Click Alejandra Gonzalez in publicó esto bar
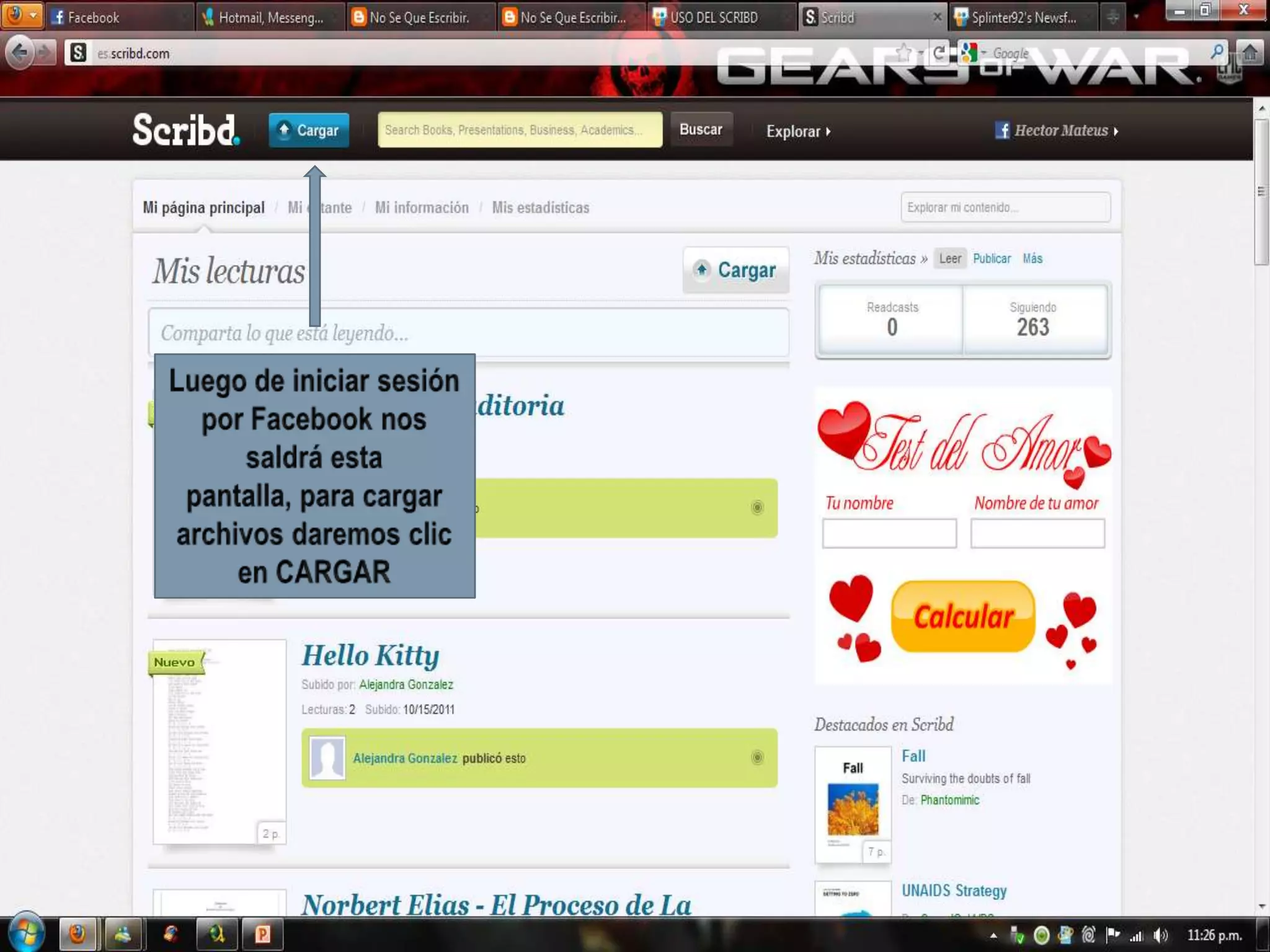Image resolution: width=1270 pixels, height=952 pixels. [405, 758]
